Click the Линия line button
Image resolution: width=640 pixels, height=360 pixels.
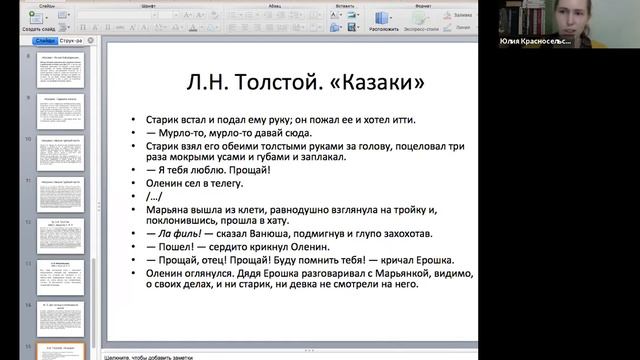pyautogui.click(x=457, y=27)
